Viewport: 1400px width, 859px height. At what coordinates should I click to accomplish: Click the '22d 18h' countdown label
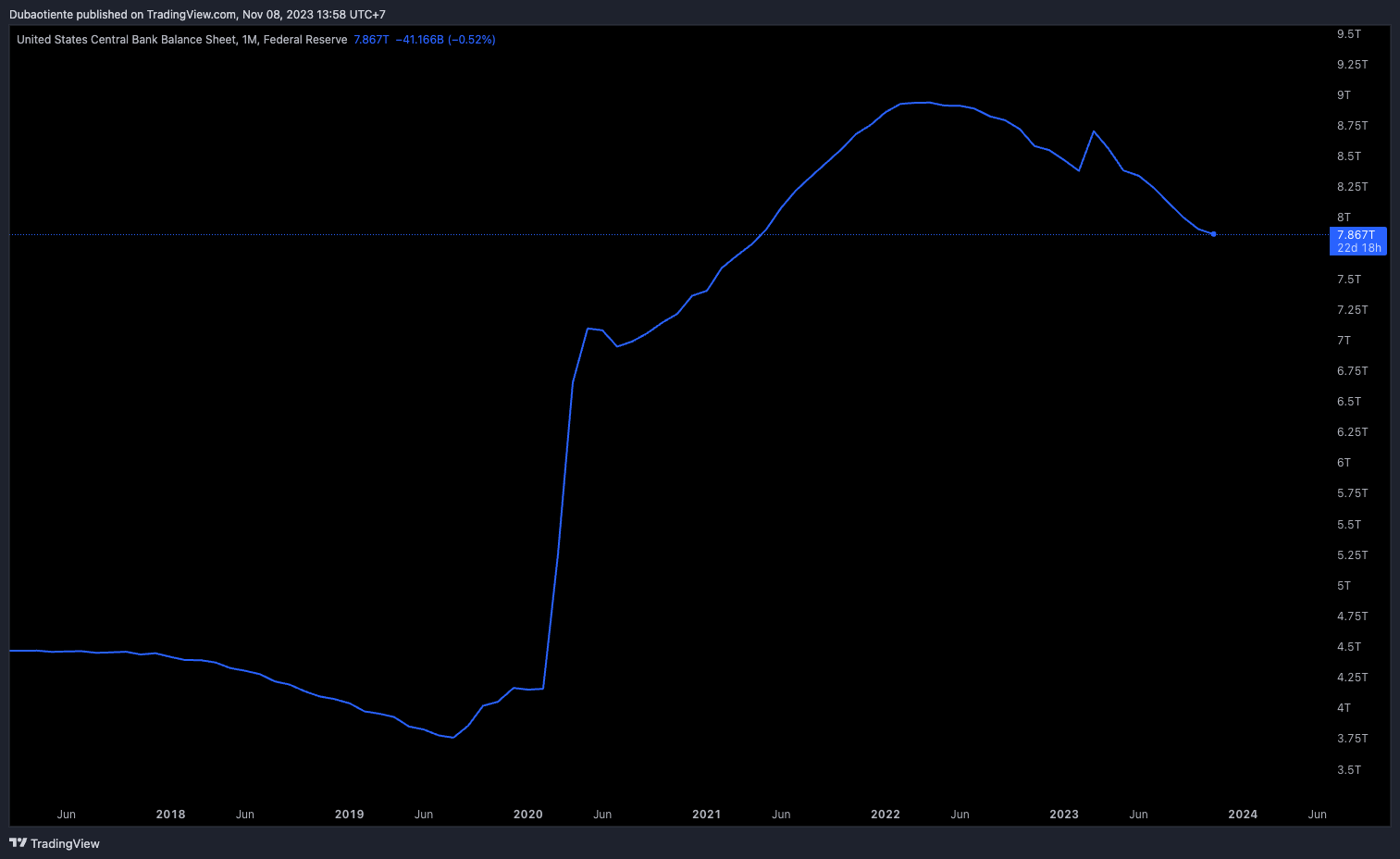click(1358, 248)
